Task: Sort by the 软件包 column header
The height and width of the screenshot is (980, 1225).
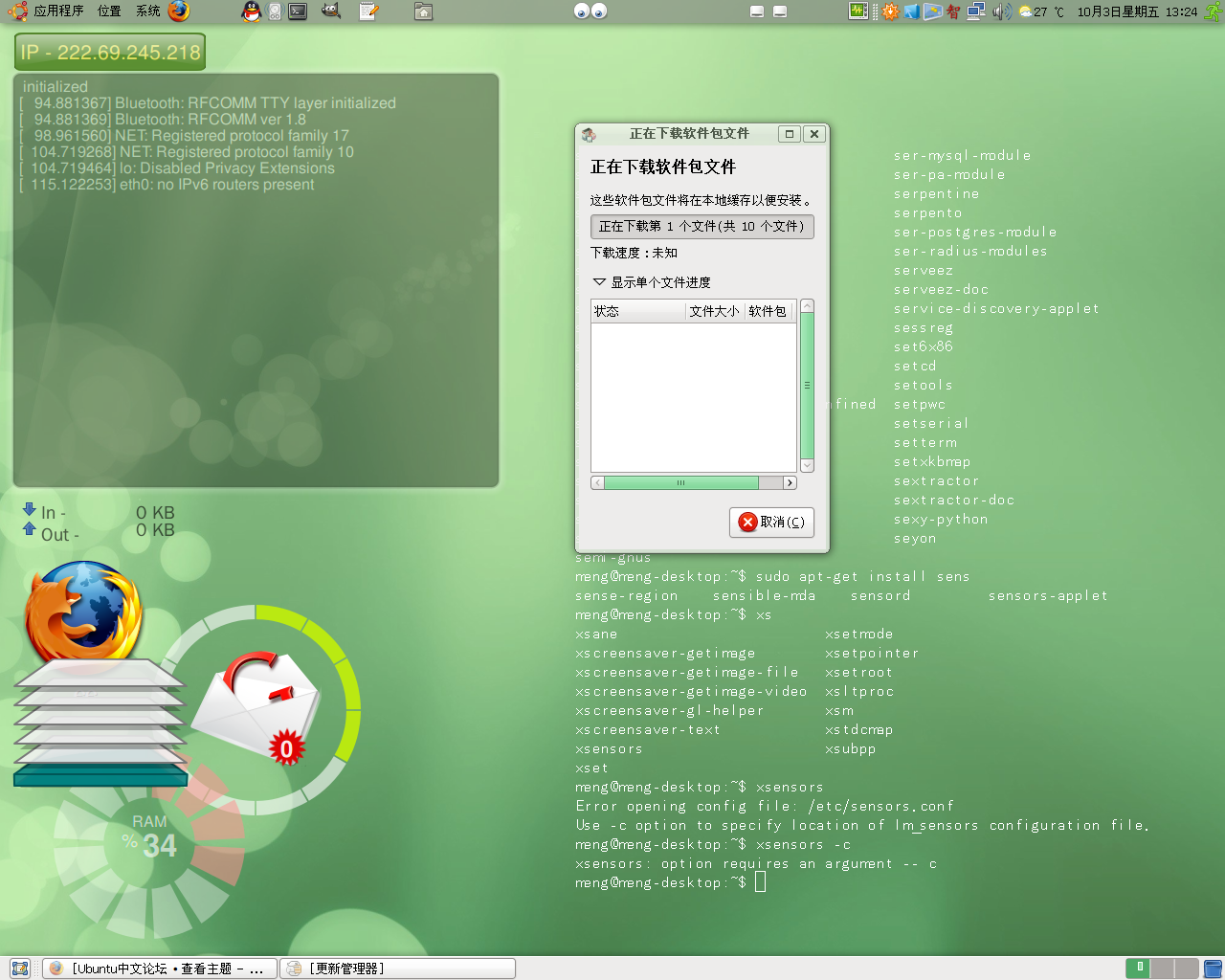Action: point(768,311)
